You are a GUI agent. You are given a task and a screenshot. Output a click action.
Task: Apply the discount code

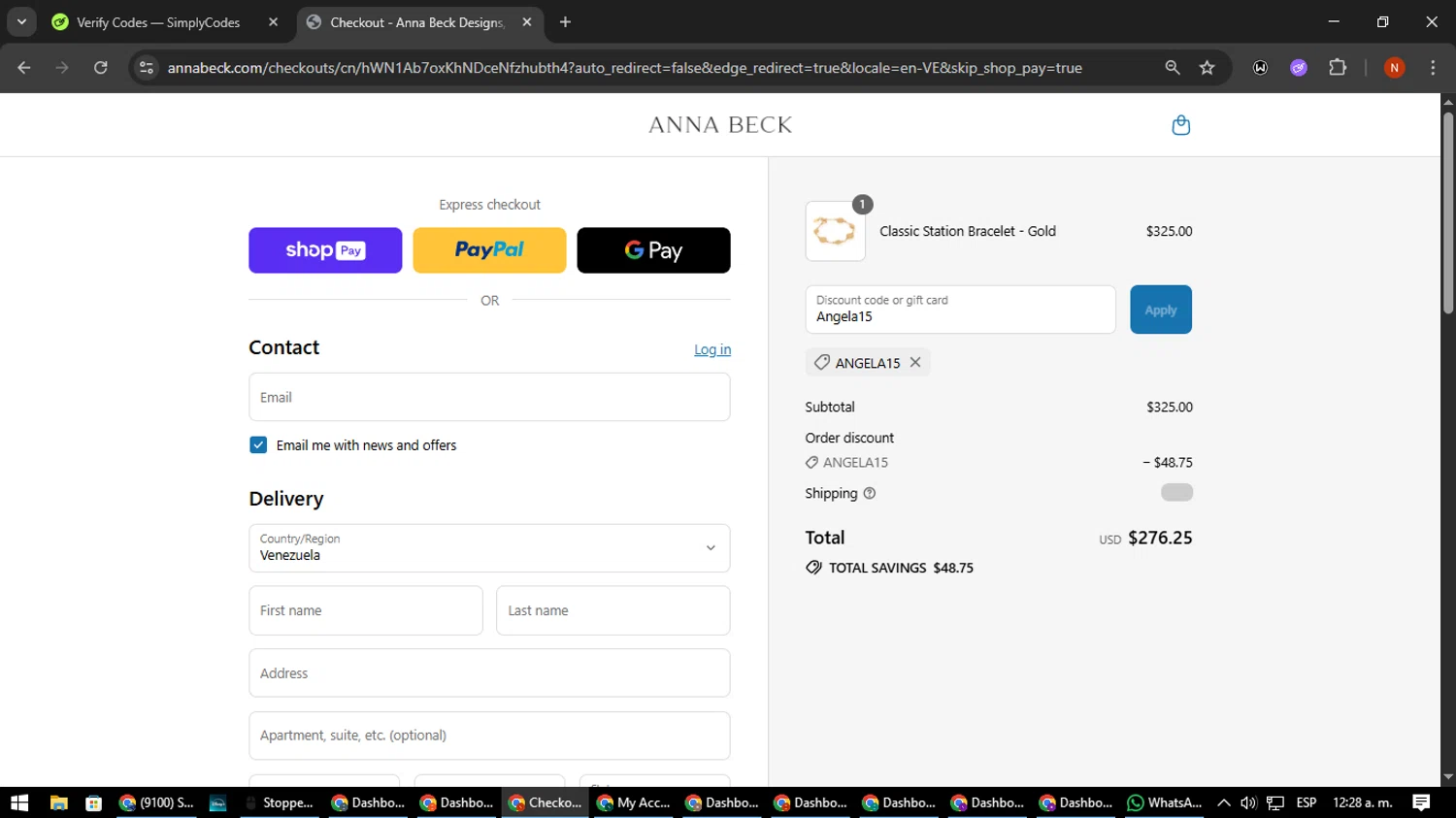(1161, 310)
